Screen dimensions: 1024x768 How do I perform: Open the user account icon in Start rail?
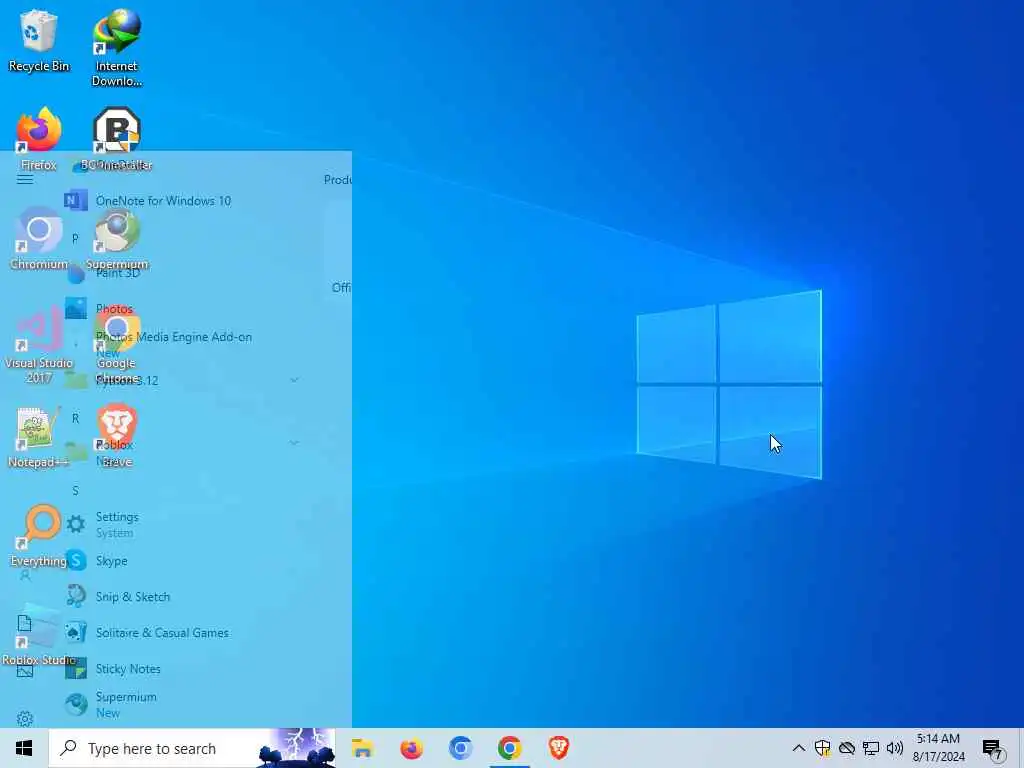pyautogui.click(x=25, y=575)
